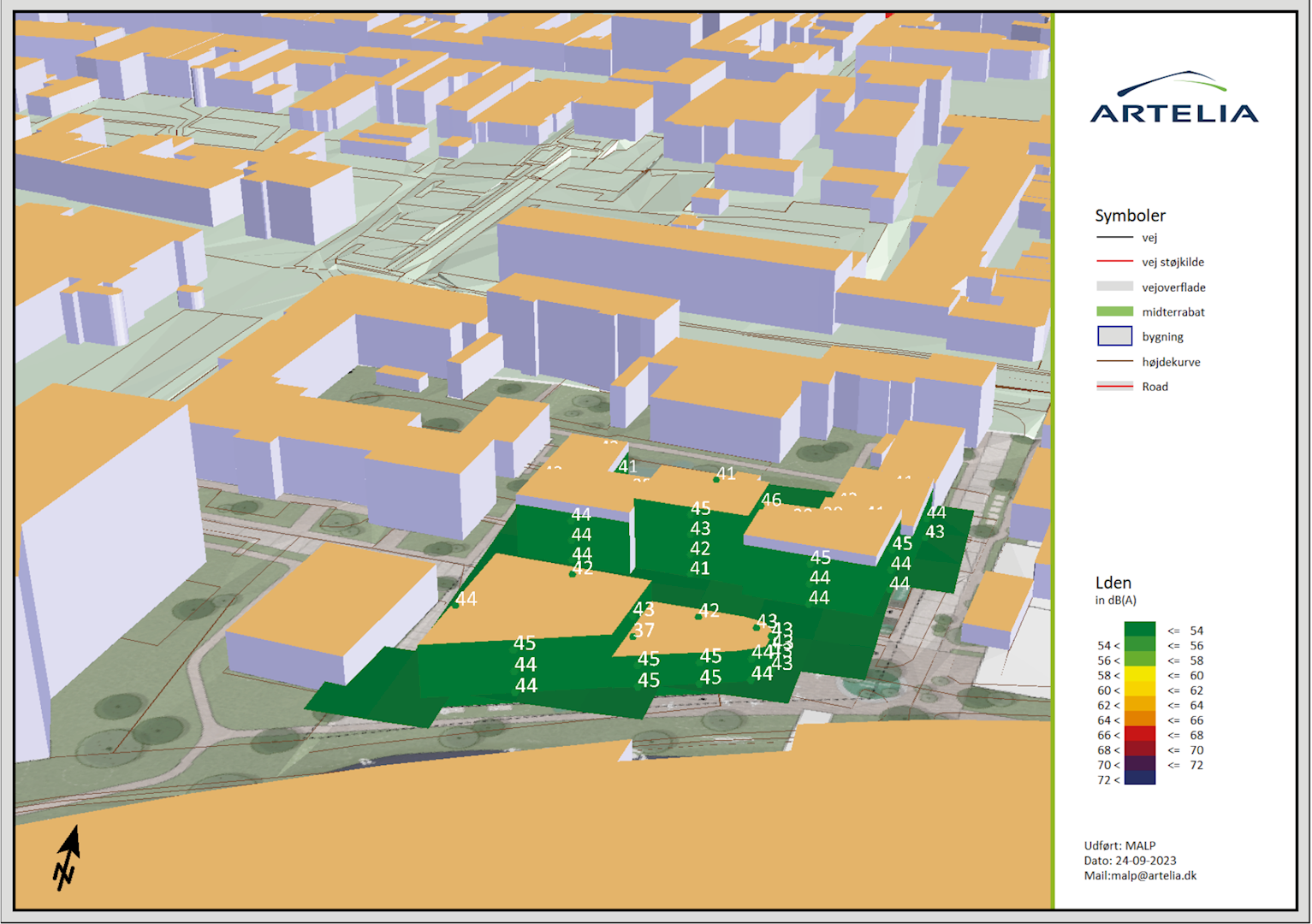
Task: Pick the dark green <= 54 color swatch
Action: (x=1139, y=630)
